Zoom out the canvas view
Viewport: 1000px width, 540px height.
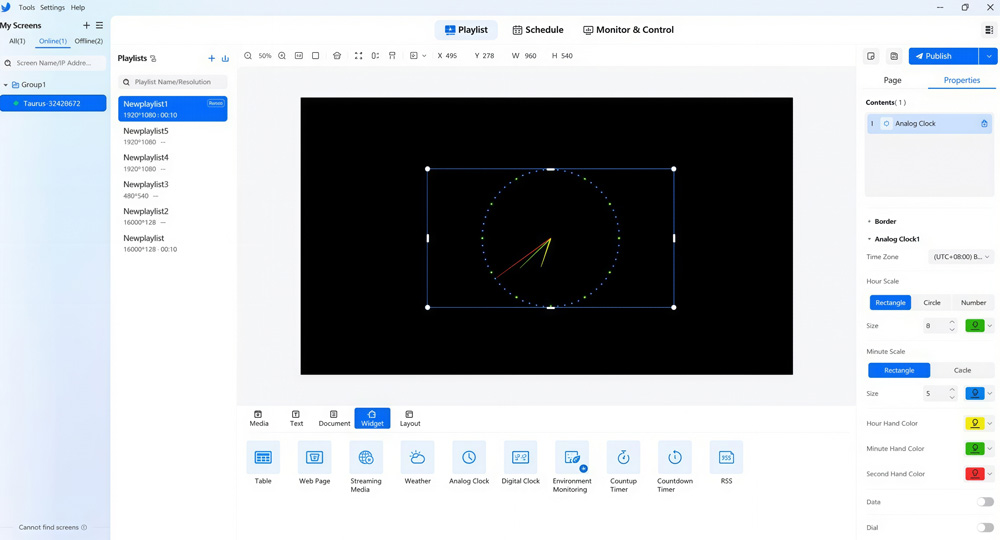pos(247,55)
